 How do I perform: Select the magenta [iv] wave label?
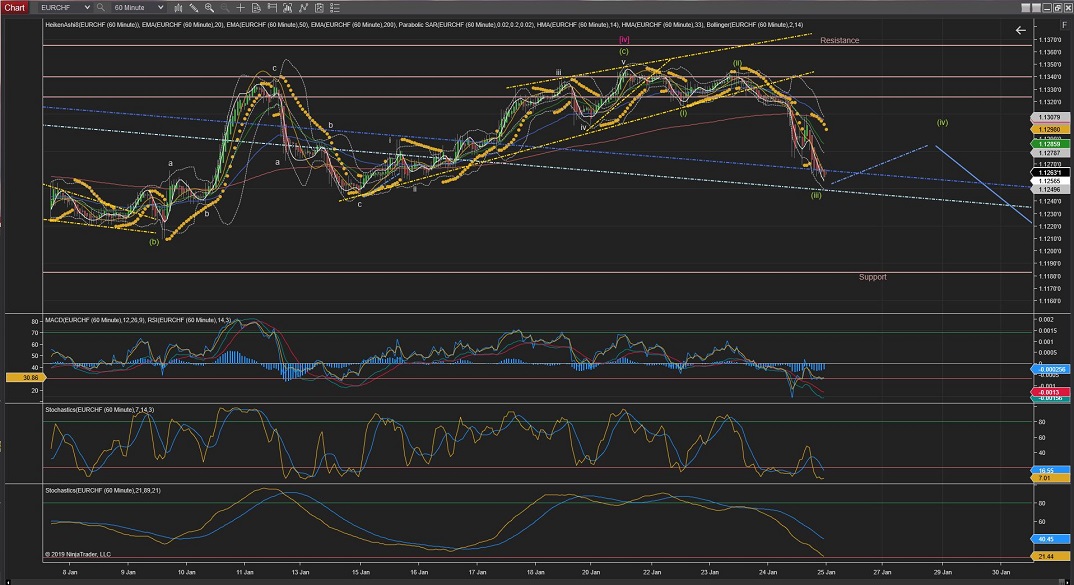coord(623,40)
